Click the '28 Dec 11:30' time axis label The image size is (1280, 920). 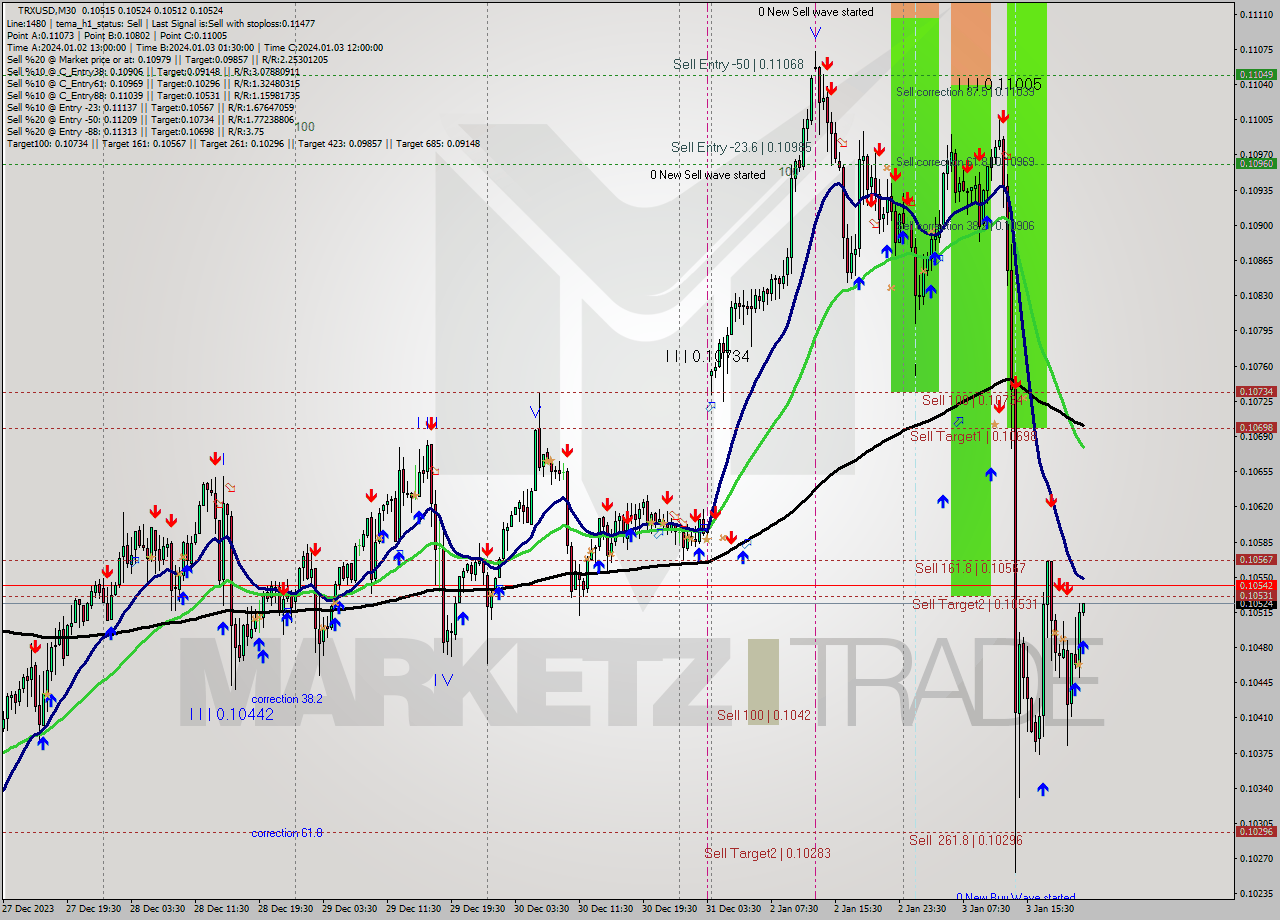[x=222, y=909]
